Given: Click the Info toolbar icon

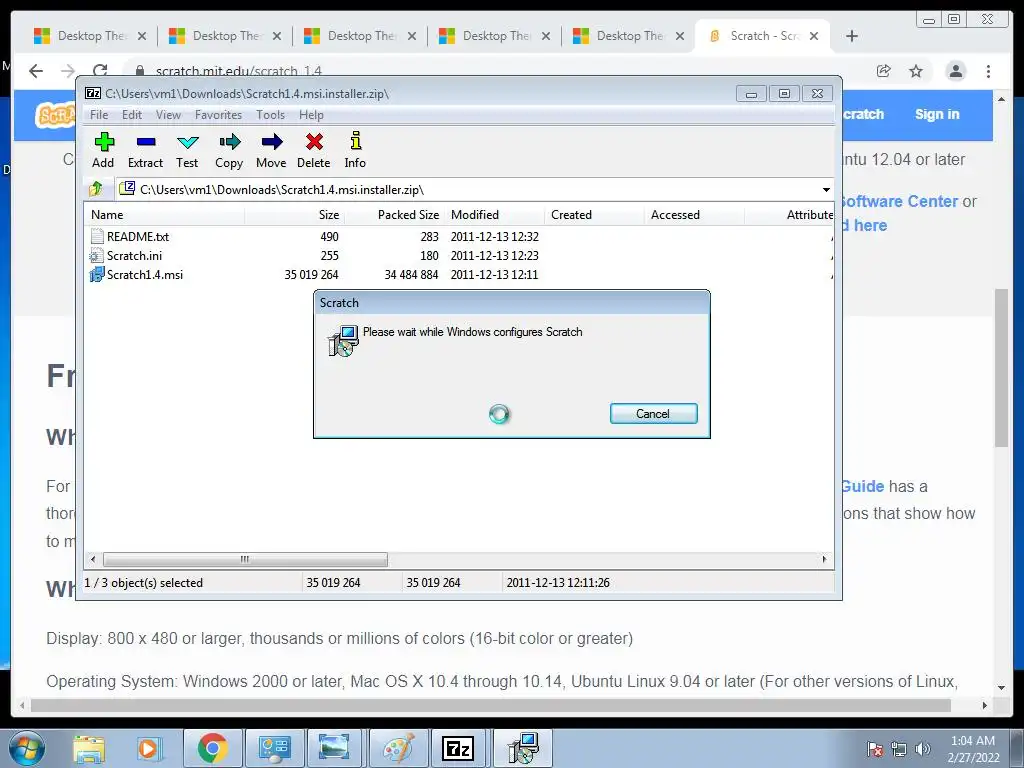Looking at the screenshot, I should [355, 150].
